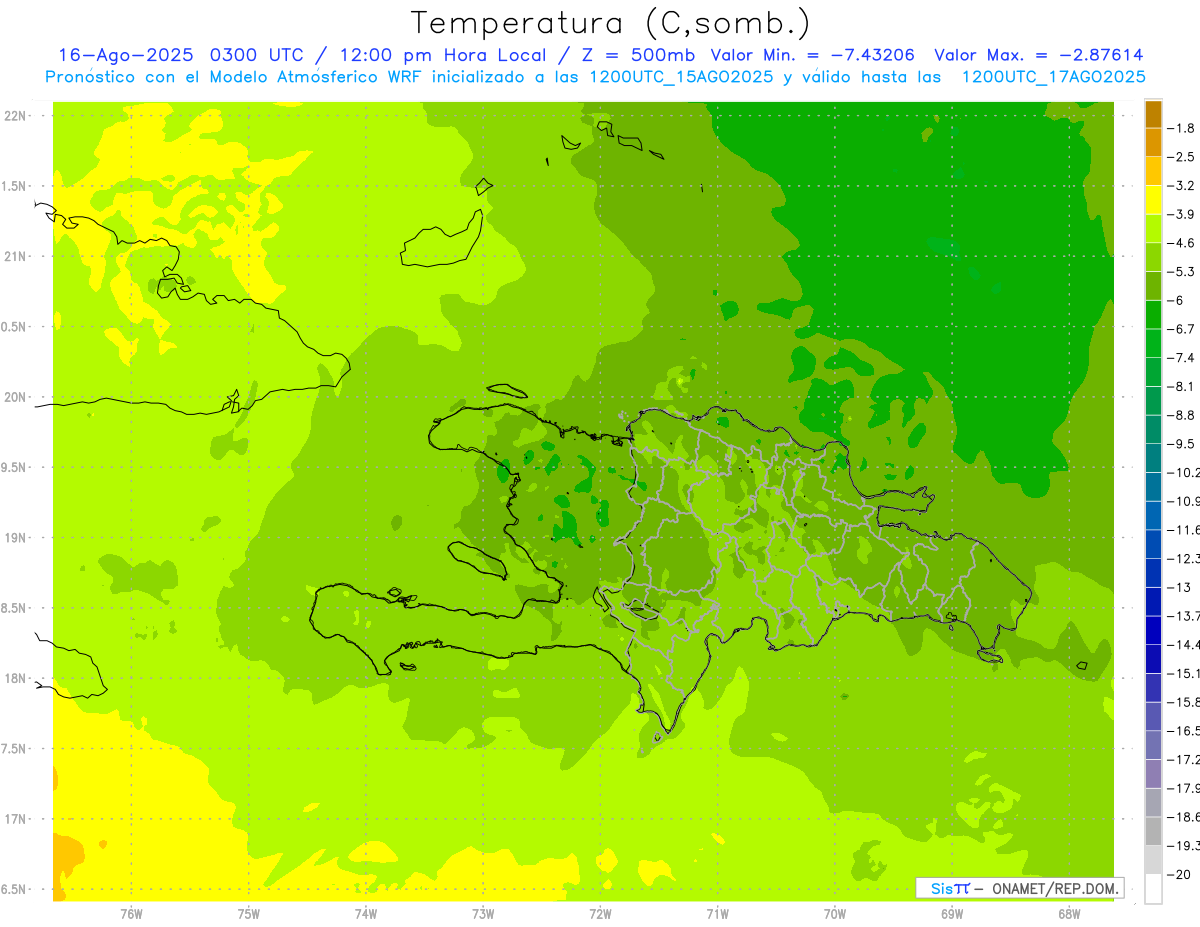Click the "Sistt - ONAMET/REP.DOM." label box
1200x927 pixels.
pos(1019,888)
